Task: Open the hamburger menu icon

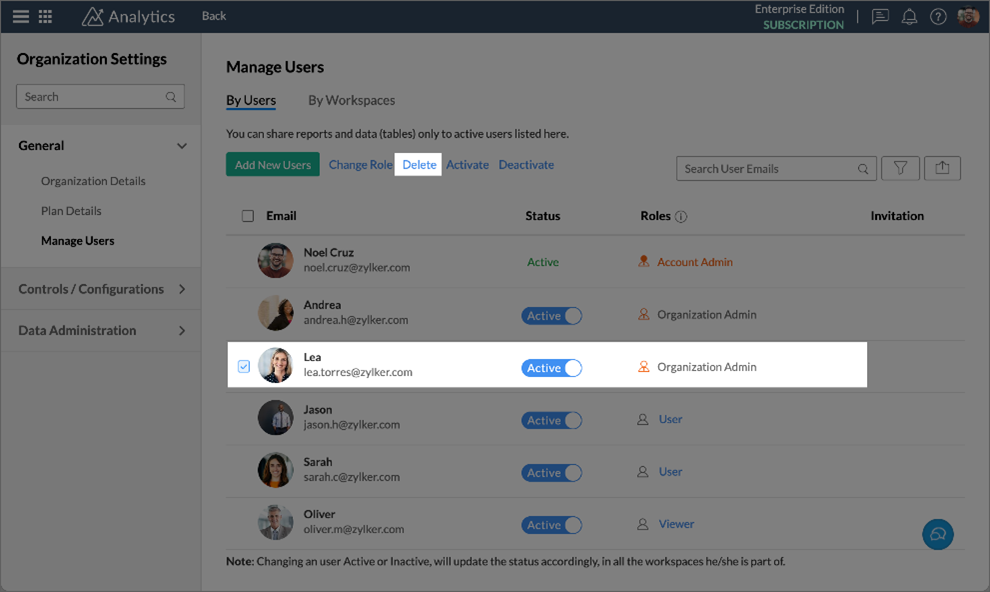Action: click(x=20, y=16)
